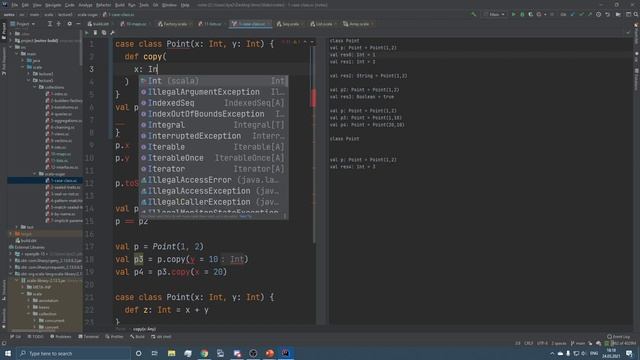The width and height of the screenshot is (640, 360).
Task: Open the Profiler tool window
Action: pos(114,337)
